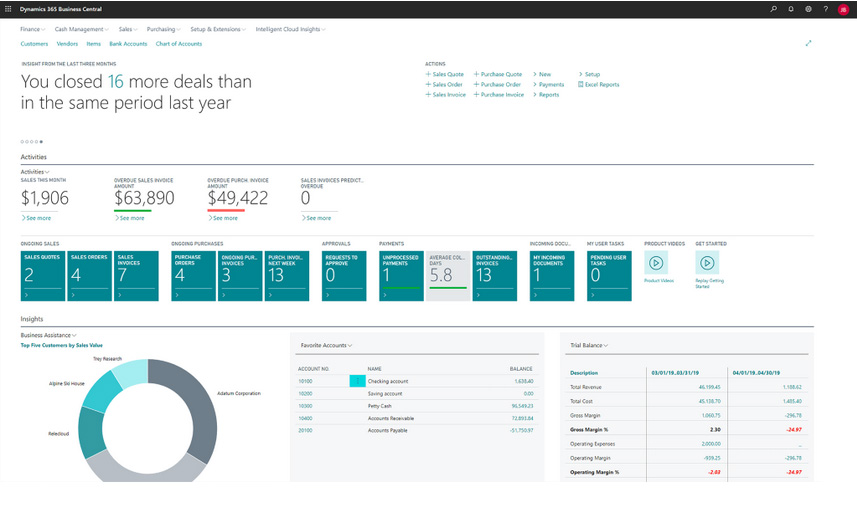Image resolution: width=857 pixels, height=507 pixels.
Task: Open the Outstanding Invoices tile
Action: click(495, 276)
